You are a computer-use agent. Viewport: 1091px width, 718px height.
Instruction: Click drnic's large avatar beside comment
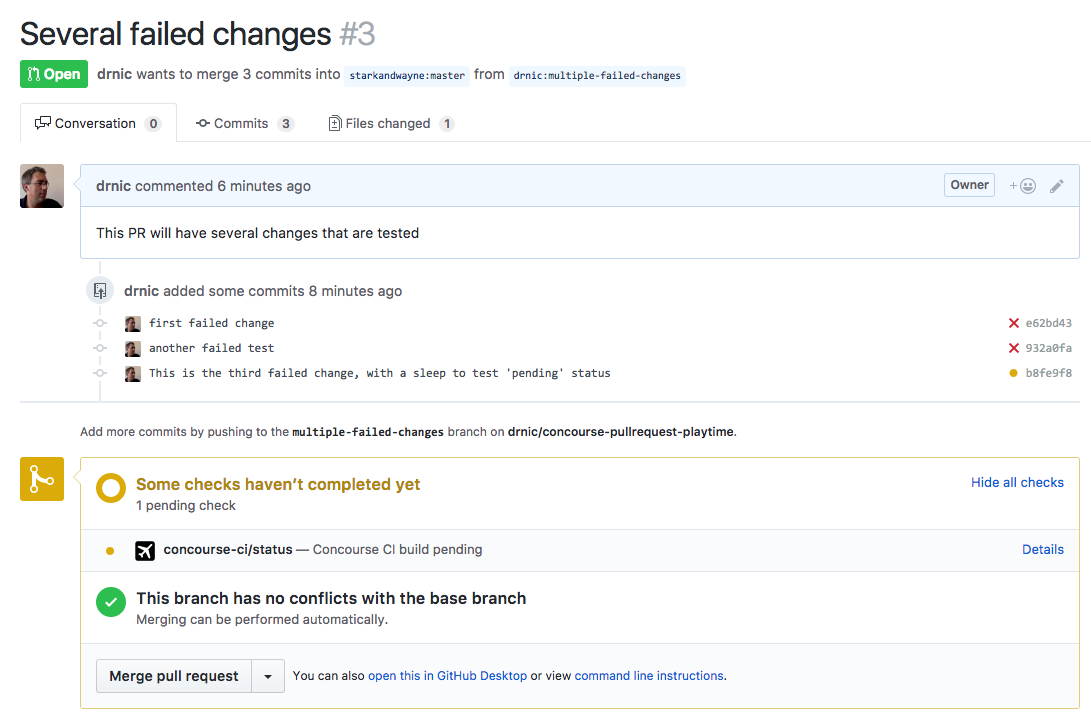(x=42, y=186)
